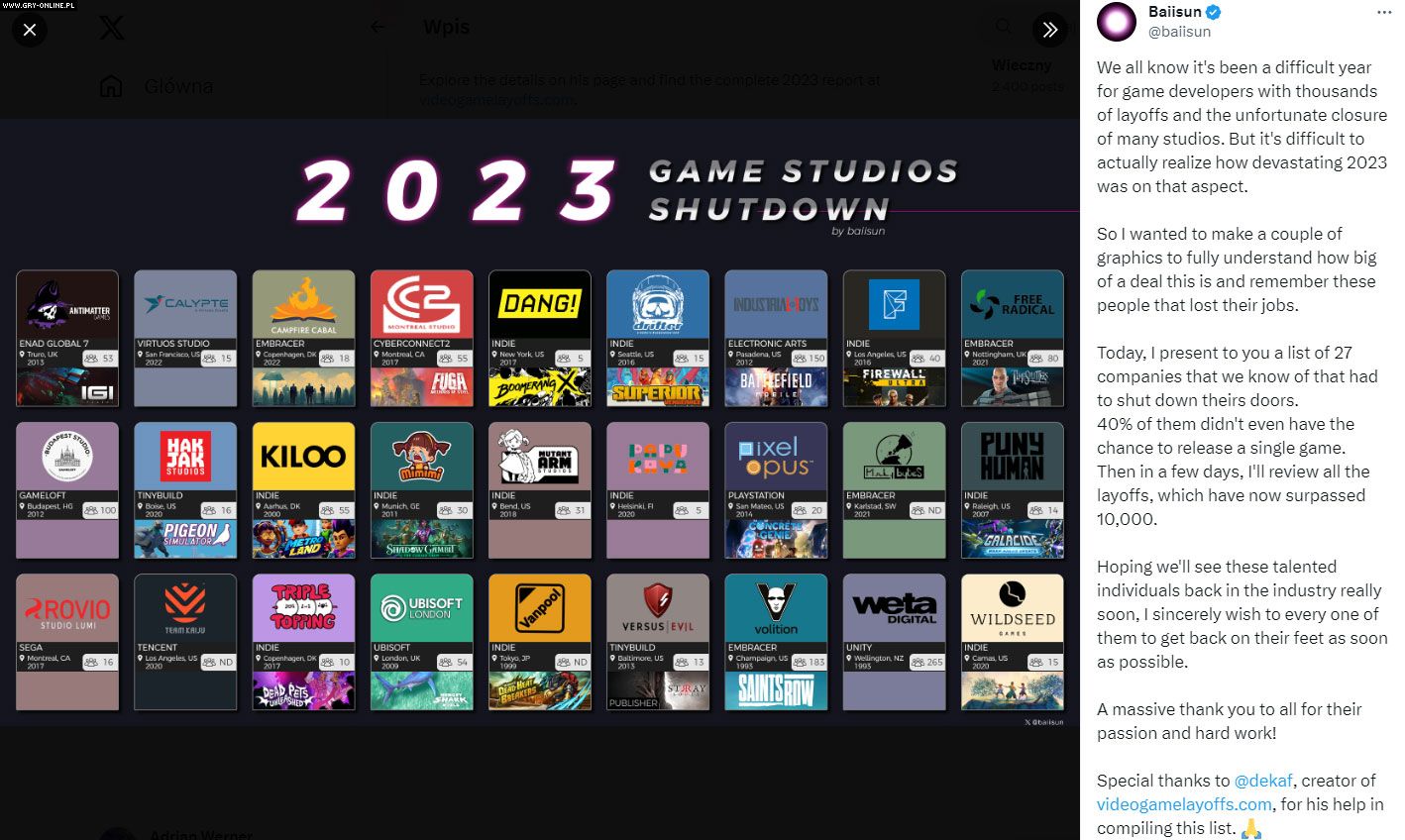Click the home icon beside Główna
The height and width of the screenshot is (840, 1405).
point(111,86)
